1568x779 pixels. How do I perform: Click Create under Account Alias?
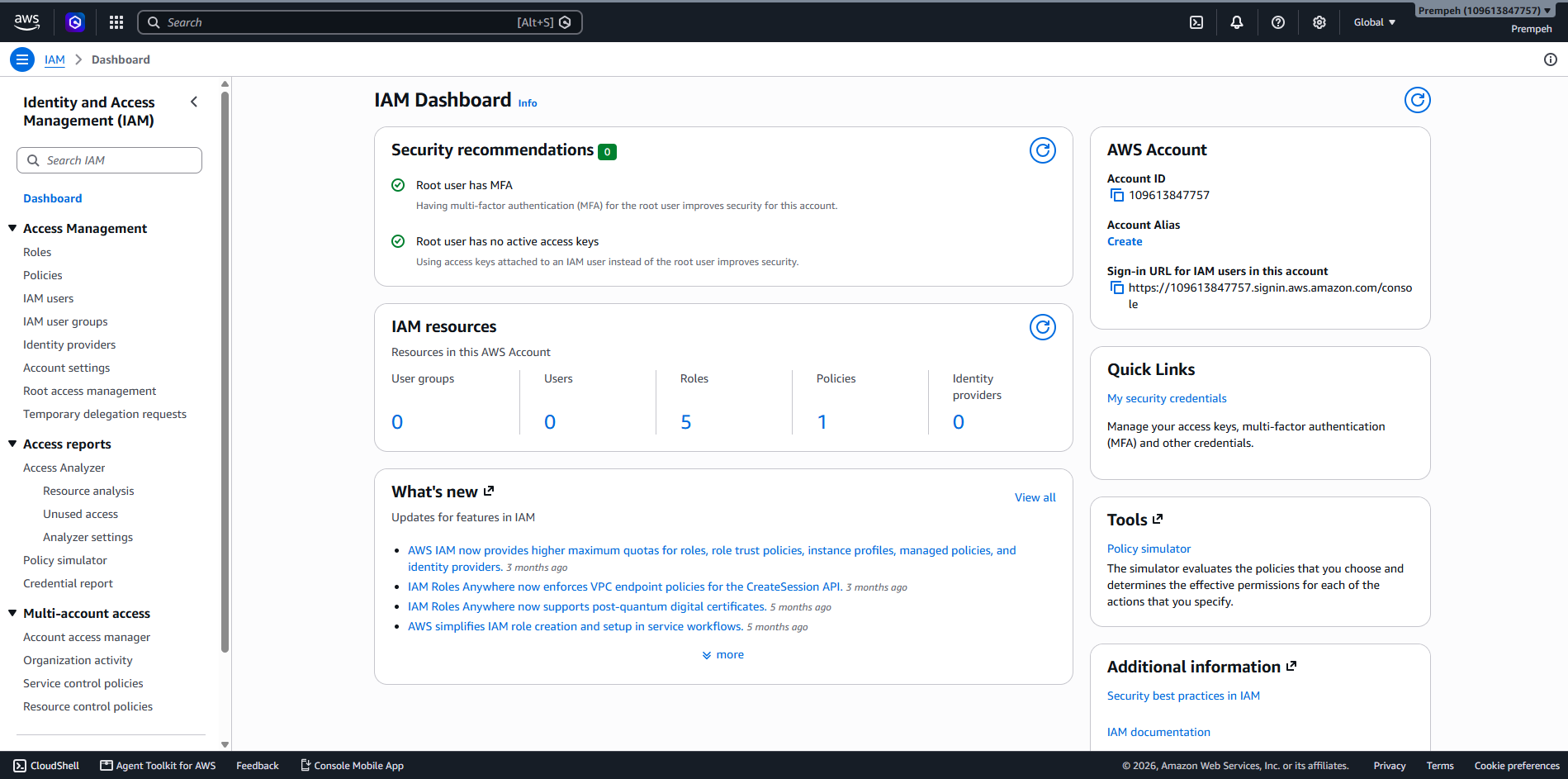[x=1125, y=241]
